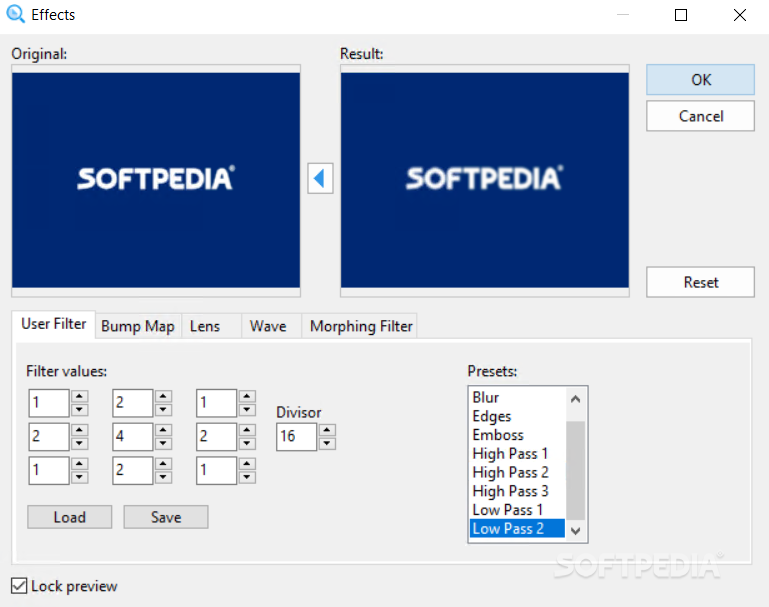
Task: Decrement the bottom-right filter value
Action: coord(247,478)
